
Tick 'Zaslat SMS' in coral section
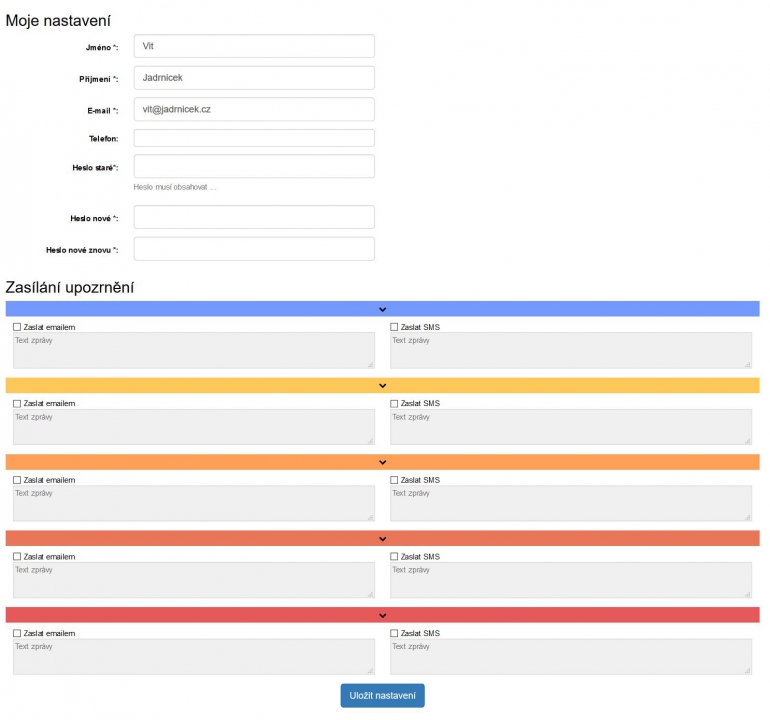394,557
